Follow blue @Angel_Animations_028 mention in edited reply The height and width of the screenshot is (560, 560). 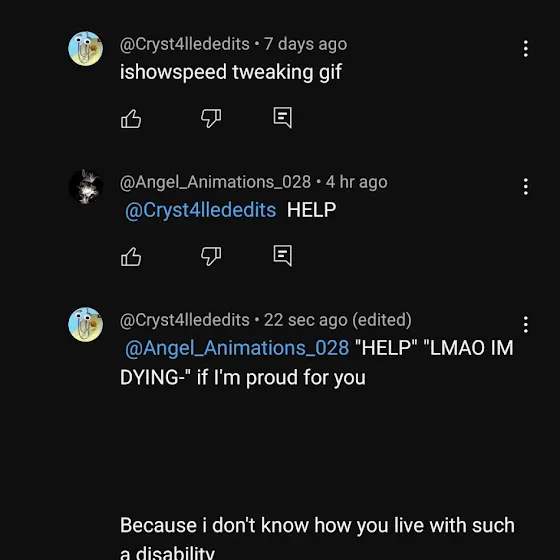pyautogui.click(x=237, y=348)
